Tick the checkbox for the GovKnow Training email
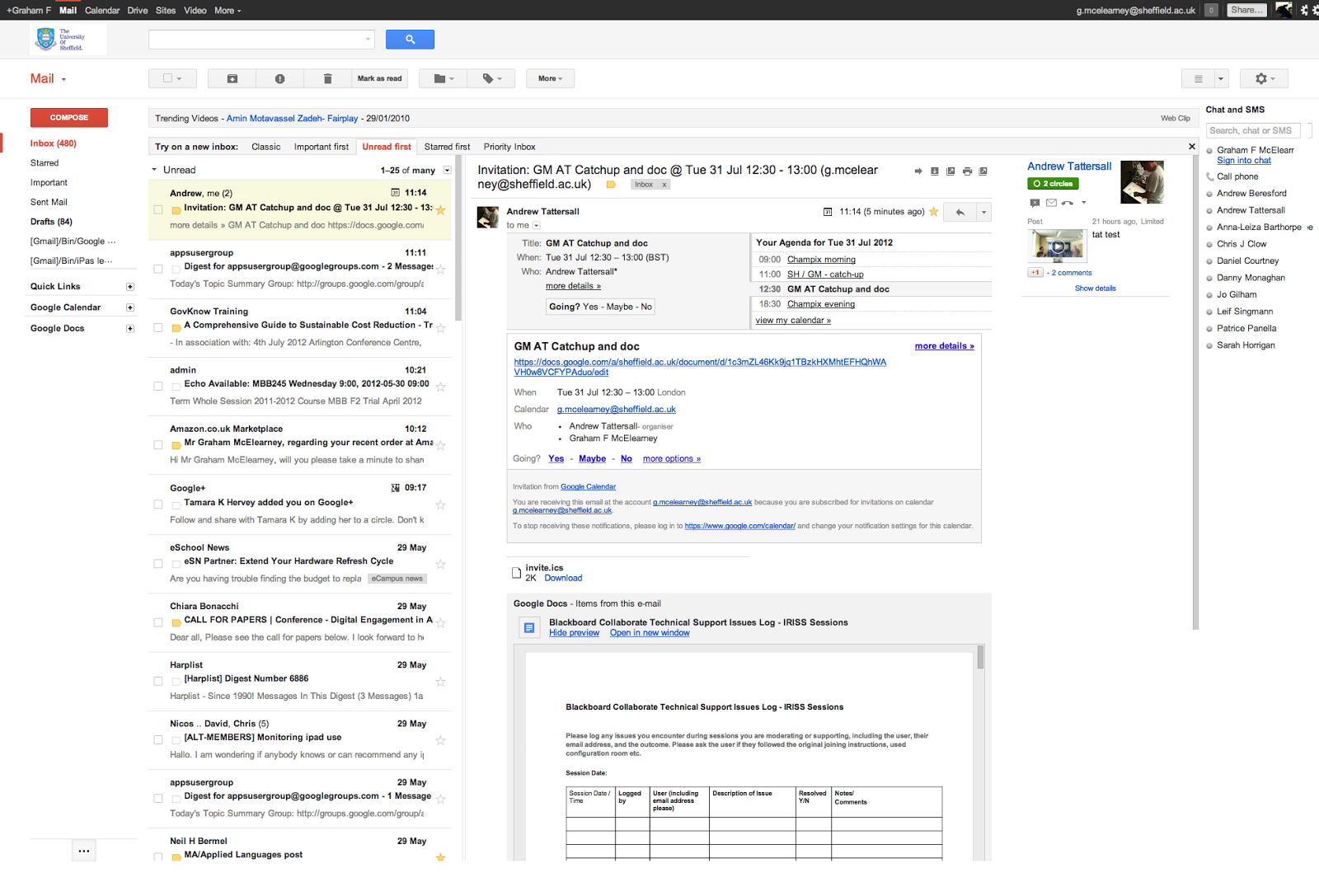The image size is (1319, 896). coord(158,327)
